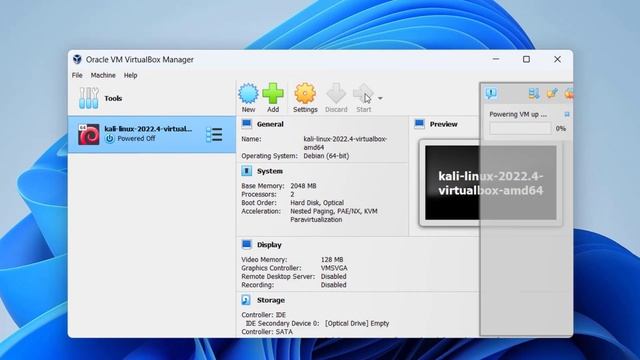Click the Debian (64-bit) operating system value
640x360 pixels.
pyautogui.click(x=326, y=156)
